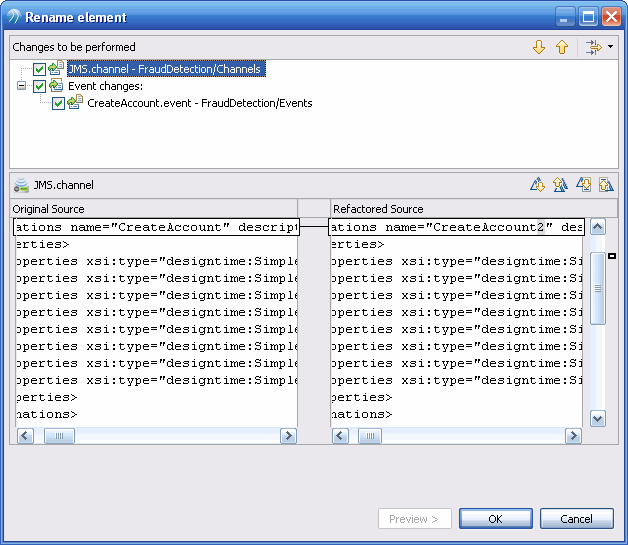This screenshot has width=628, height=545.
Task: Go to previous difference icon
Action: [560, 185]
